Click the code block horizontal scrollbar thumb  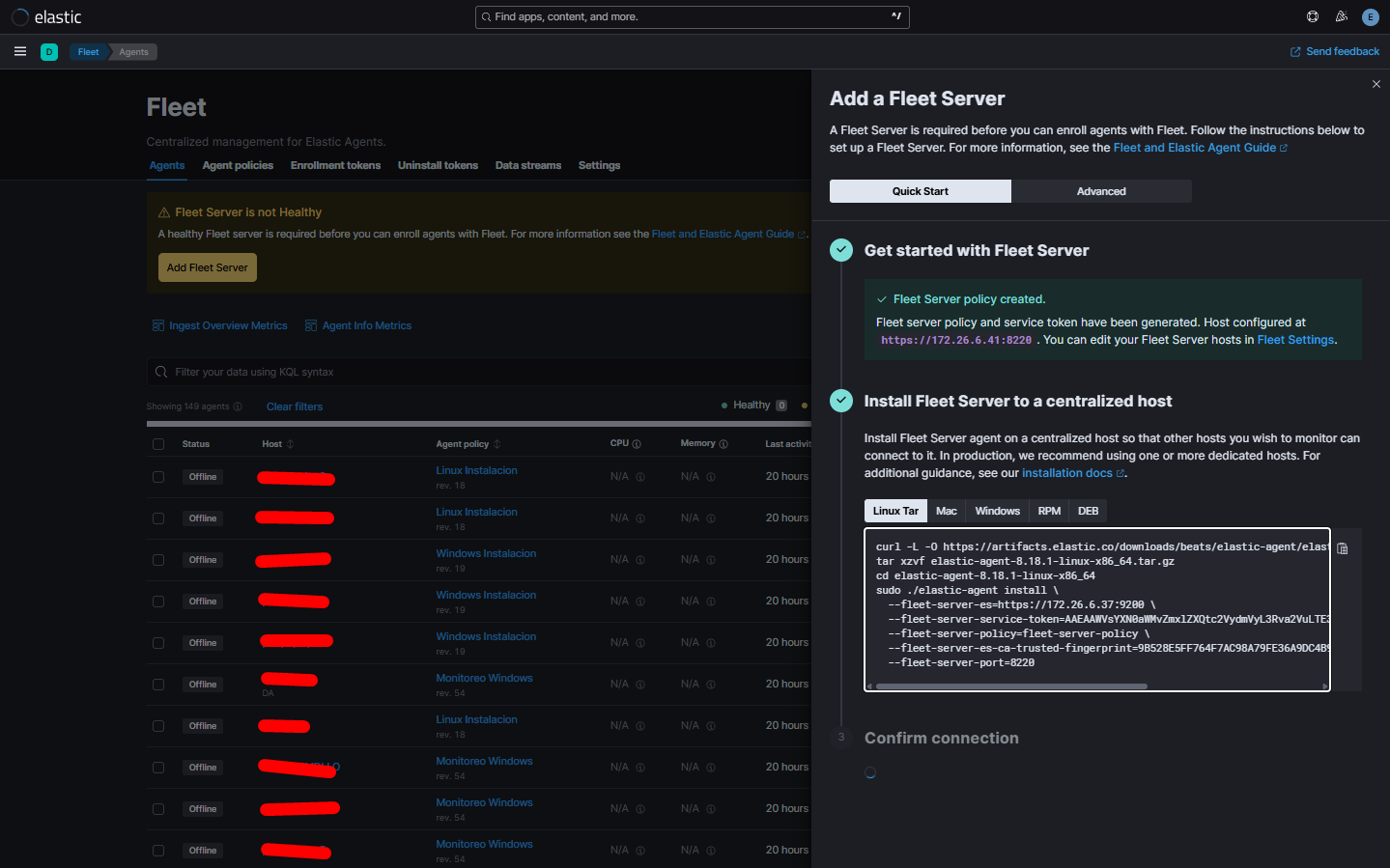point(1011,686)
